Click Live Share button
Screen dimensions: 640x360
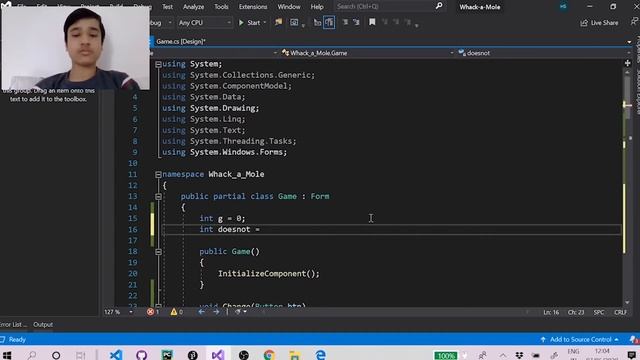click(x=600, y=23)
